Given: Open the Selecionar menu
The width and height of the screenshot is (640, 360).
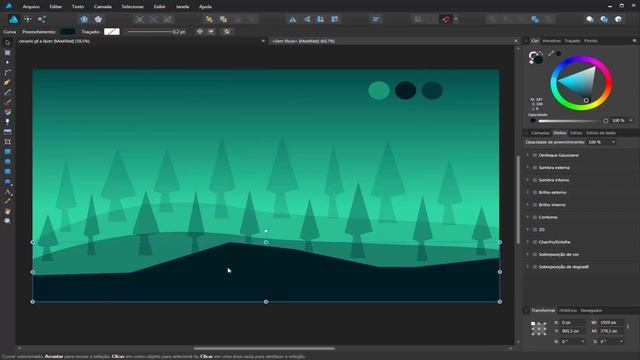Looking at the screenshot, I should click(133, 7).
